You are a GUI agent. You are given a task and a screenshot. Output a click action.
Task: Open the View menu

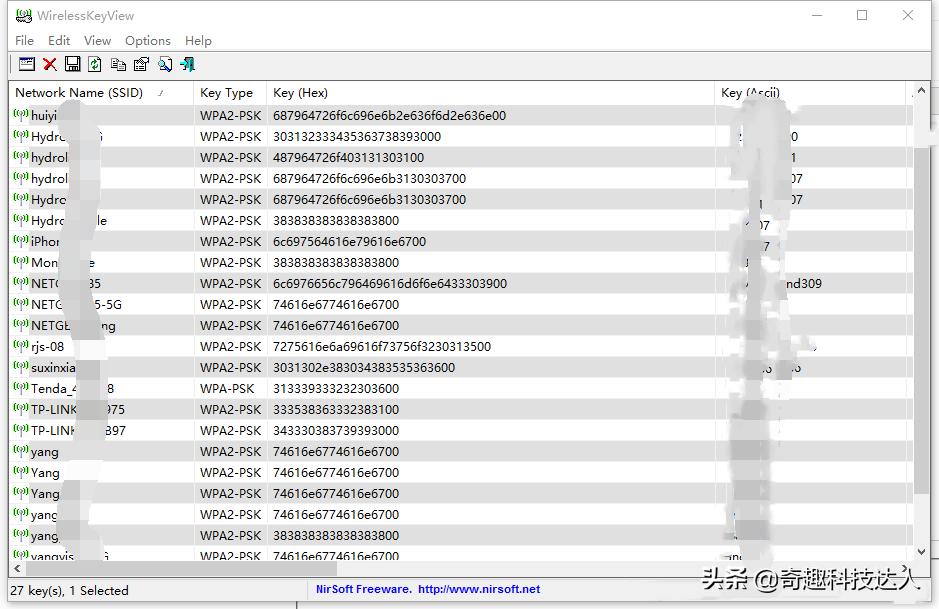click(x=97, y=40)
